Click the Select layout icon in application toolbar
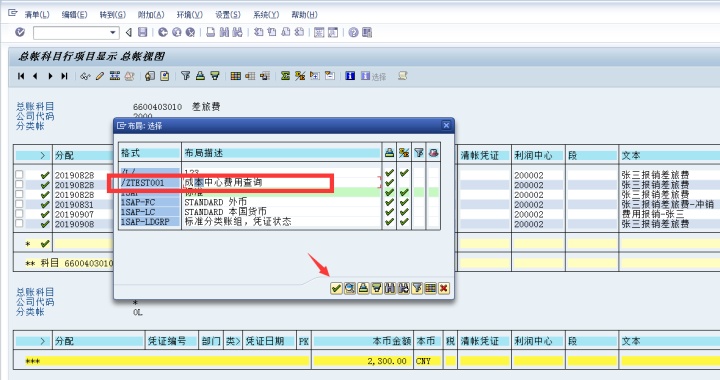This screenshot has height=380, width=720. click(250, 76)
